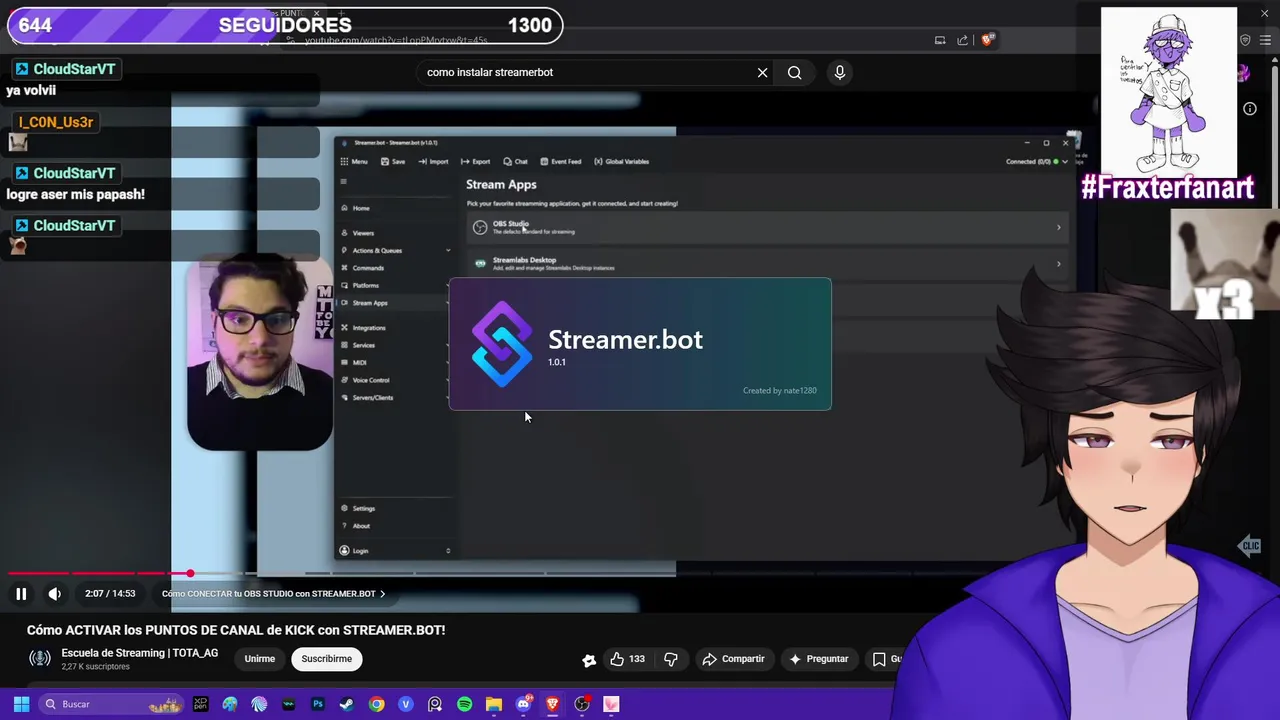The height and width of the screenshot is (720, 1280).
Task: Open XP-Pen from the taskbar
Action: coord(201,704)
